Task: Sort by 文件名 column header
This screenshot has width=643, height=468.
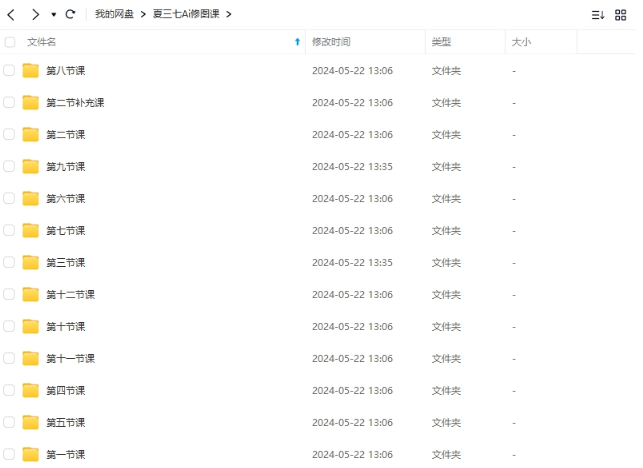Action: tap(41, 42)
